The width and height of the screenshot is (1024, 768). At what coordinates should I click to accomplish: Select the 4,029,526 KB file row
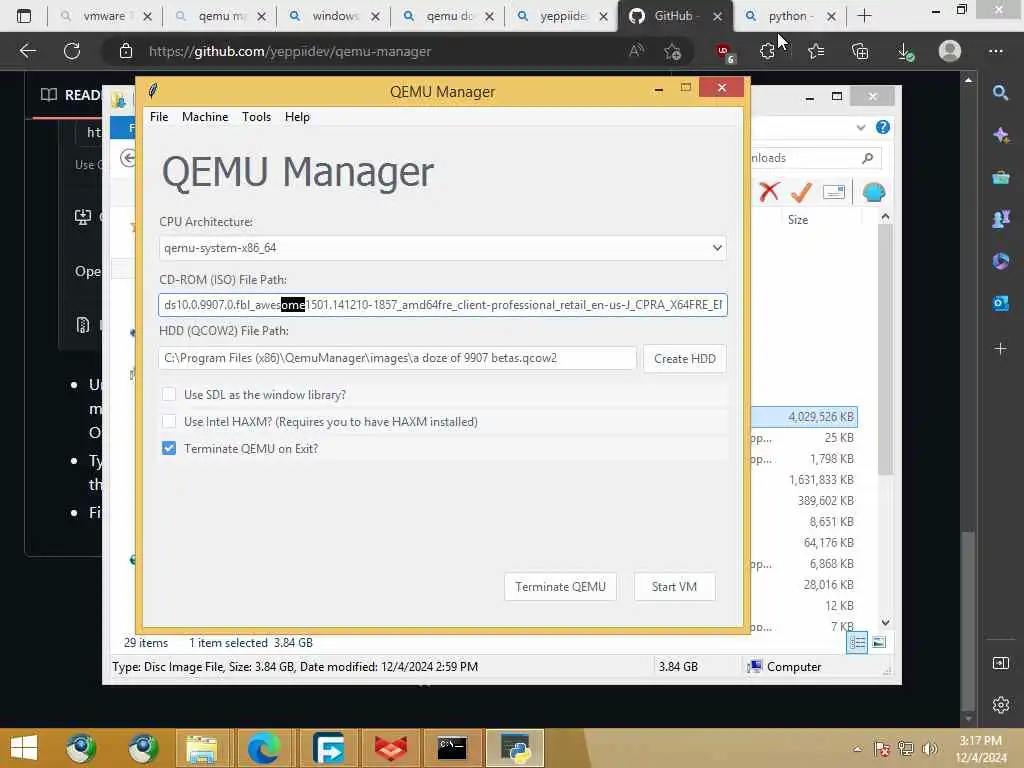[x=803, y=417]
